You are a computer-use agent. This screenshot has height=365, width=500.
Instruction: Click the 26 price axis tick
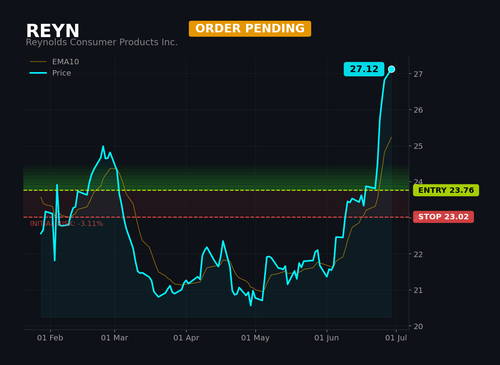click(x=418, y=110)
